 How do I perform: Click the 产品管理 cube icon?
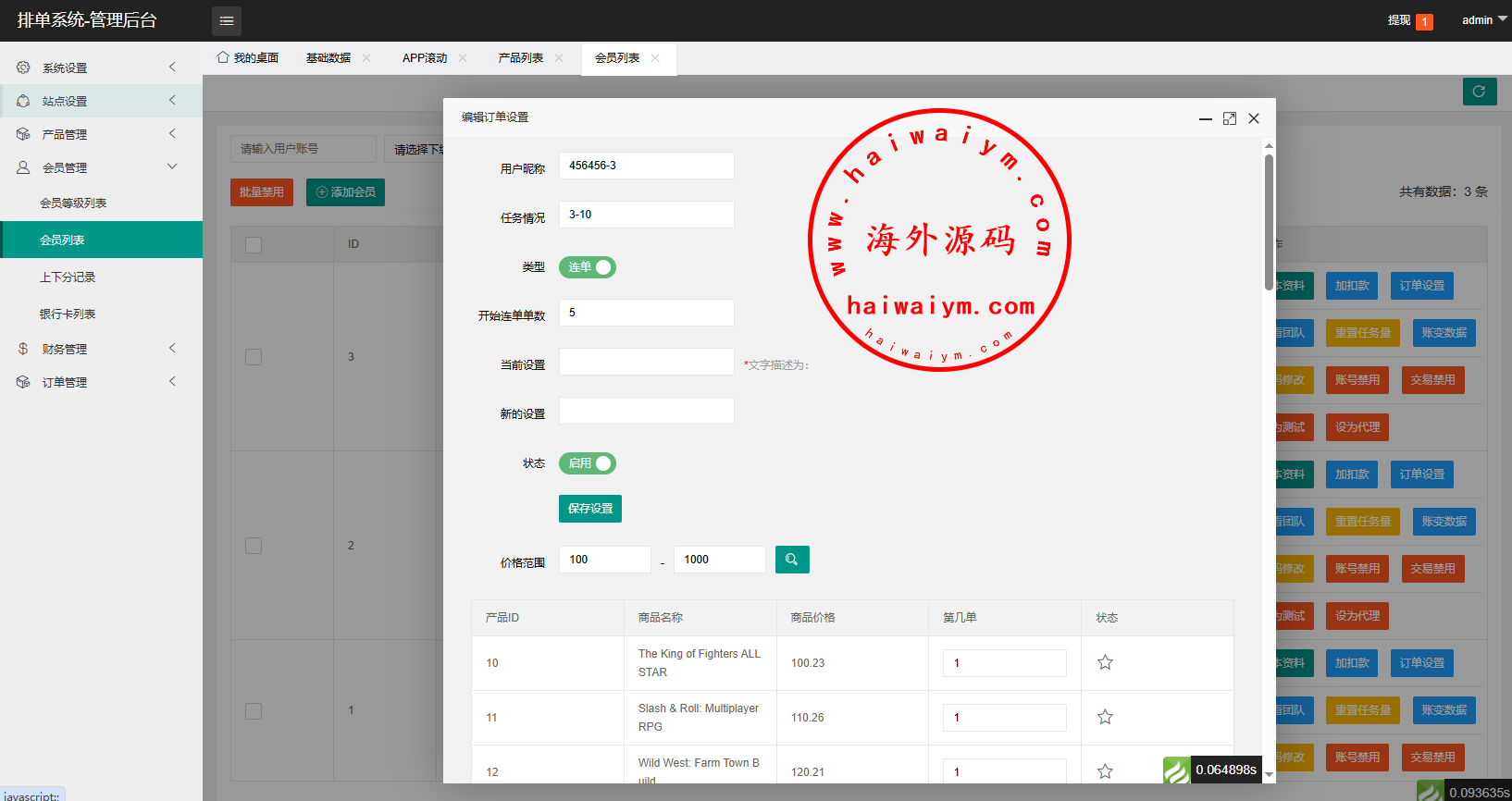23,134
